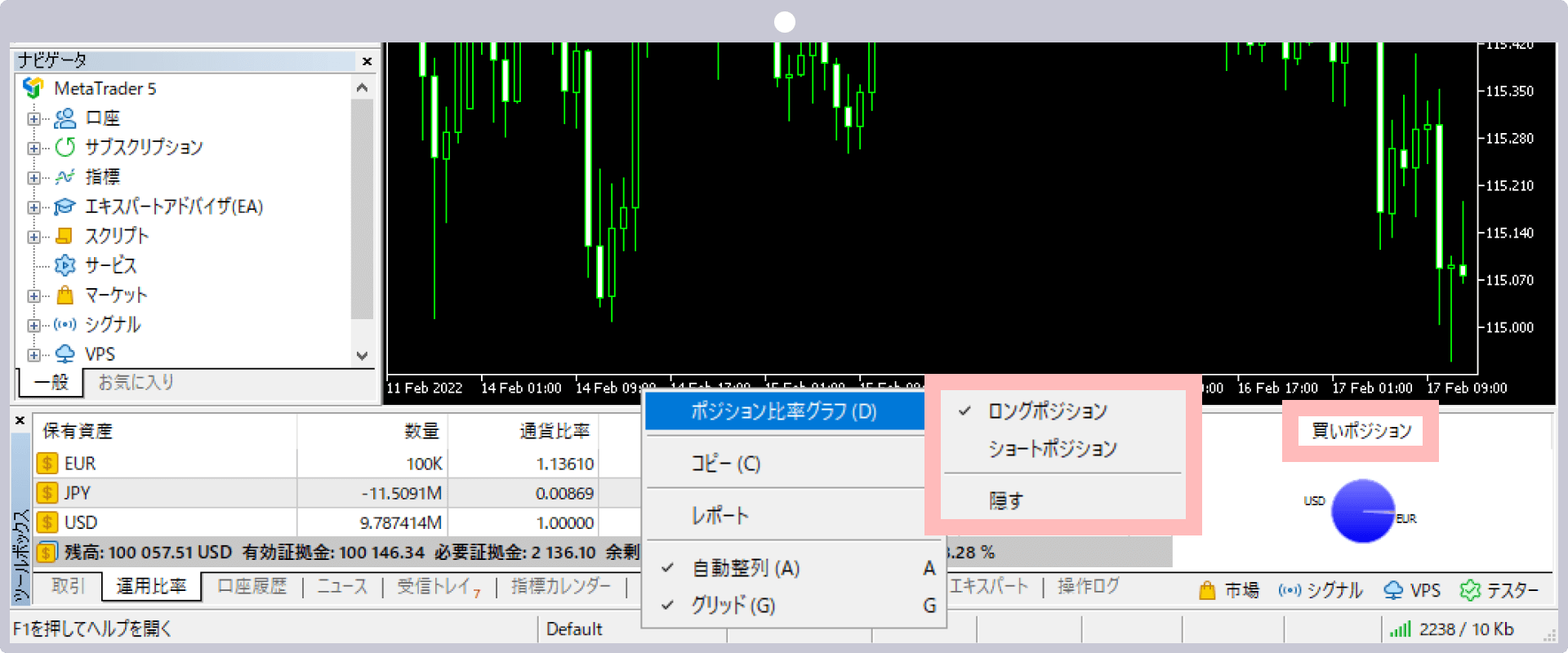Screen dimensions: 1568x653
Task: Expand the サブスクリプション tree node
Action: point(33,149)
